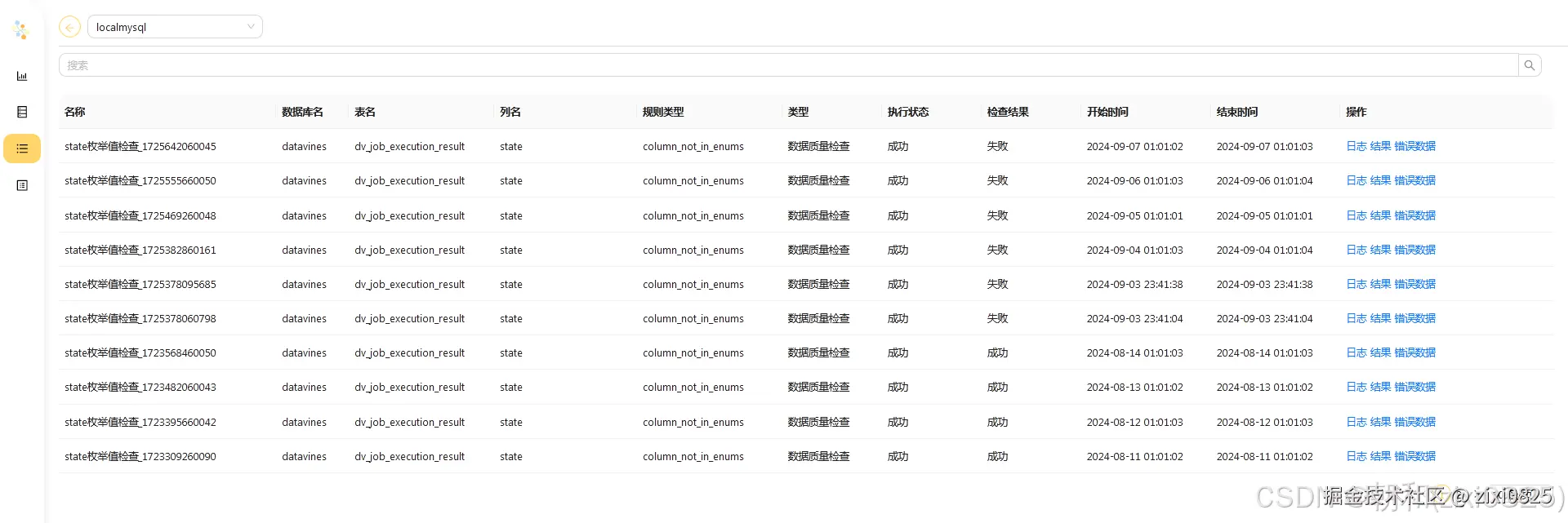Open 错误数据 for job 1723309260090
This screenshot has height=523, width=1568.
coord(1415,456)
